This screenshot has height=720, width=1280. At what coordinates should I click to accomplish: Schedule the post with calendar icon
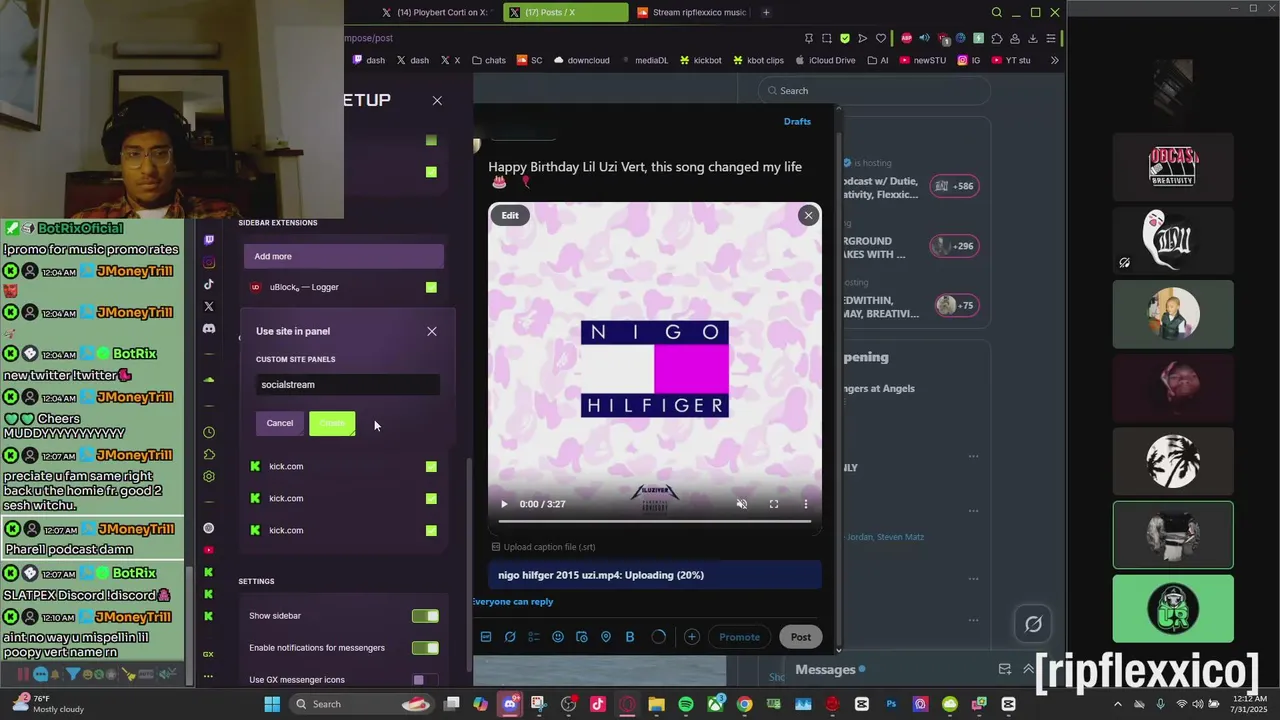[582, 637]
